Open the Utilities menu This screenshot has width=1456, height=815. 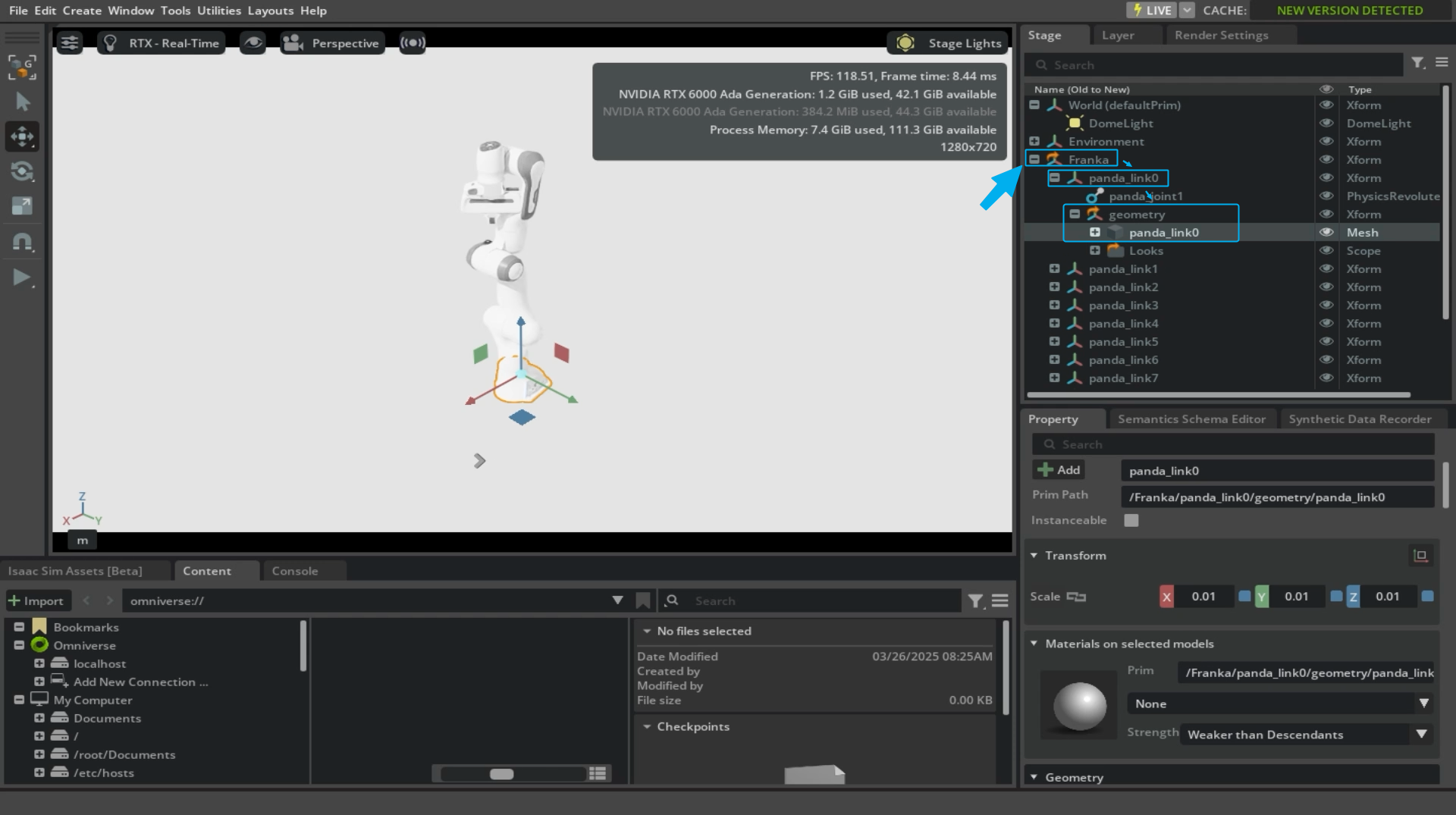(219, 11)
